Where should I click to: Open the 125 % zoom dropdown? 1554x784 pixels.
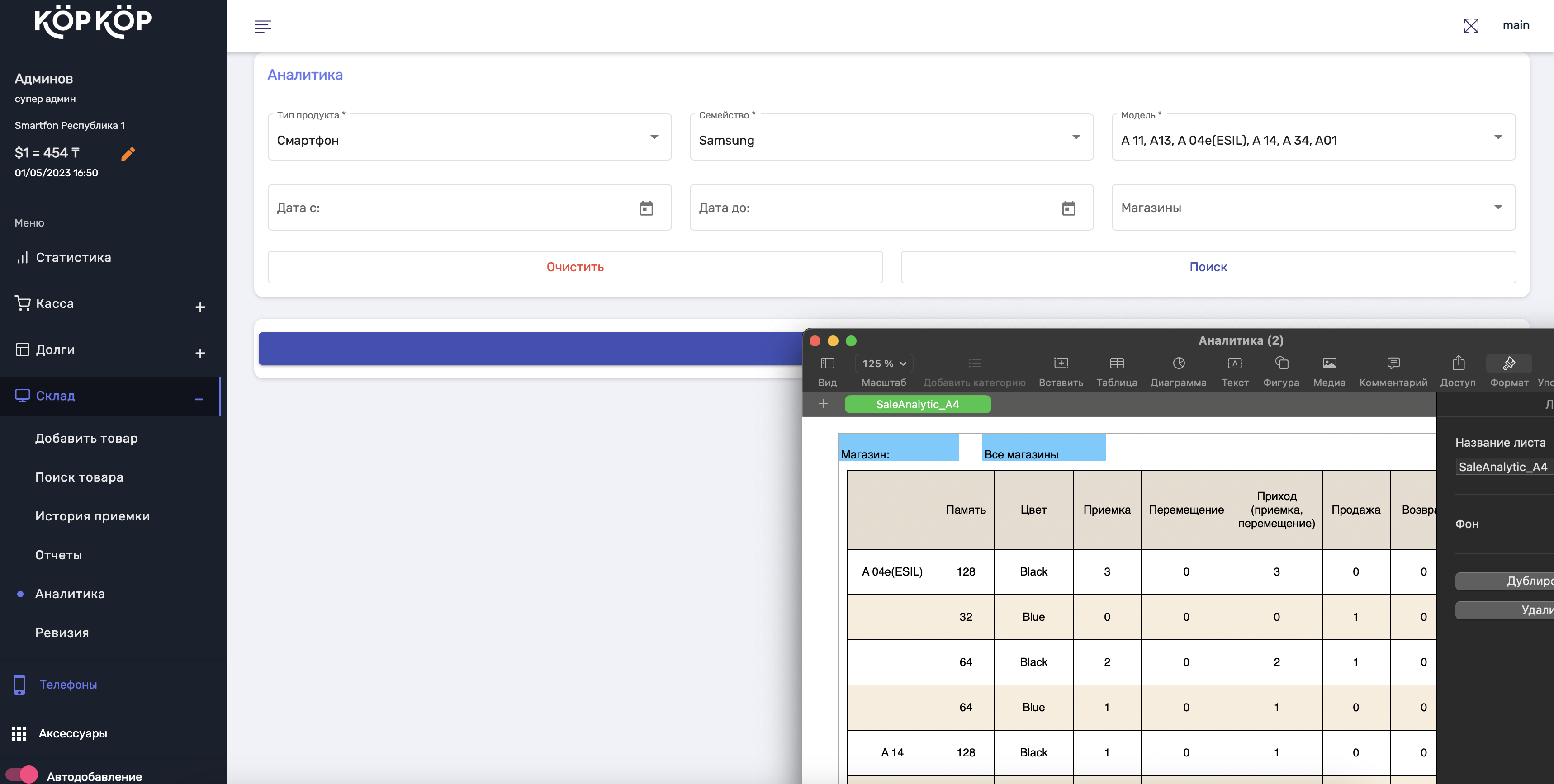(884, 364)
